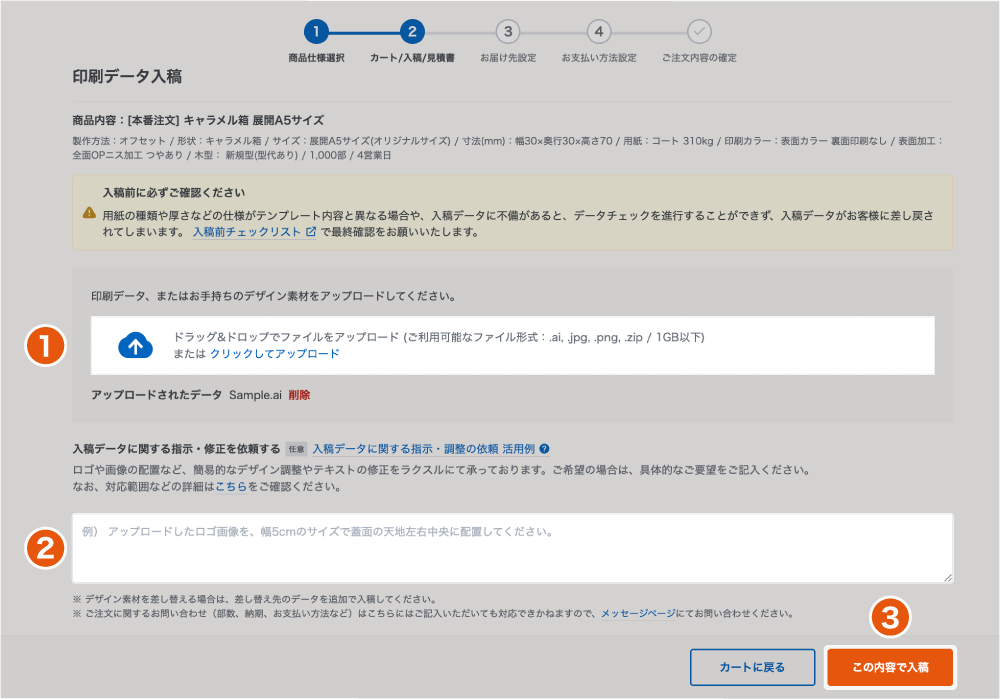The width and height of the screenshot is (1000, 699).
Task: Click step 3 circle お届け先設定
Action: coord(508,31)
